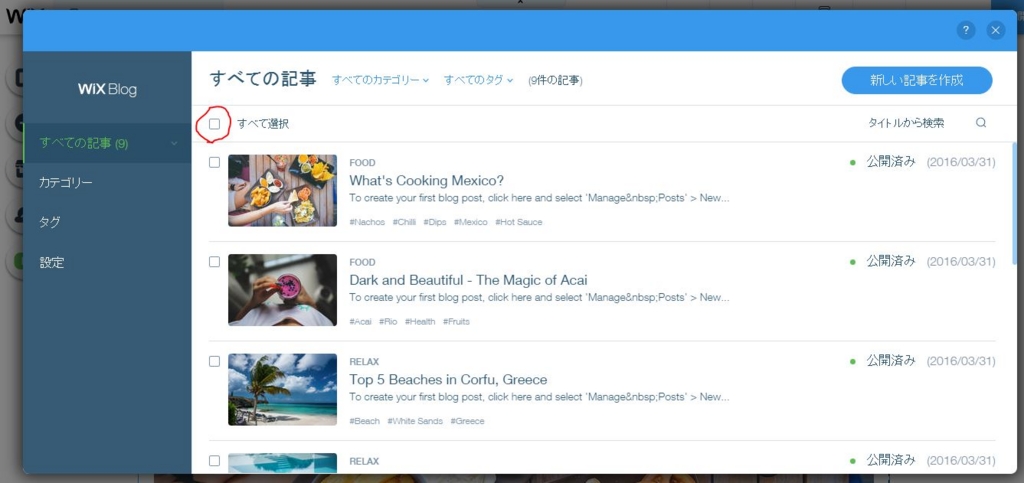Click the (9件の記事) post count text
Viewport: 1024px width, 483px height.
point(556,80)
